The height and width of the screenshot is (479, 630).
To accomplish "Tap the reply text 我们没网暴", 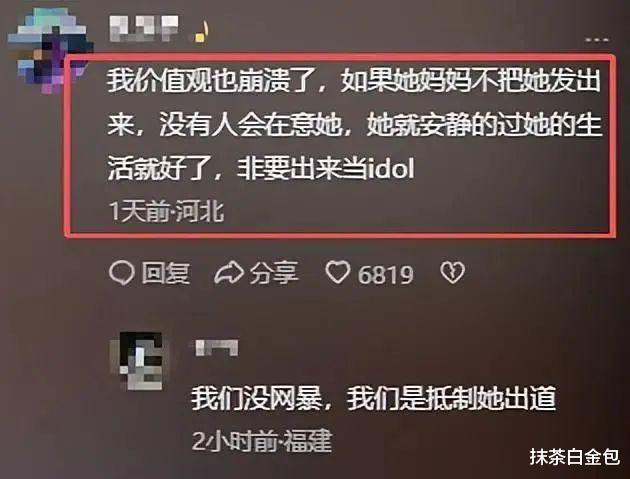I will [x=256, y=399].
